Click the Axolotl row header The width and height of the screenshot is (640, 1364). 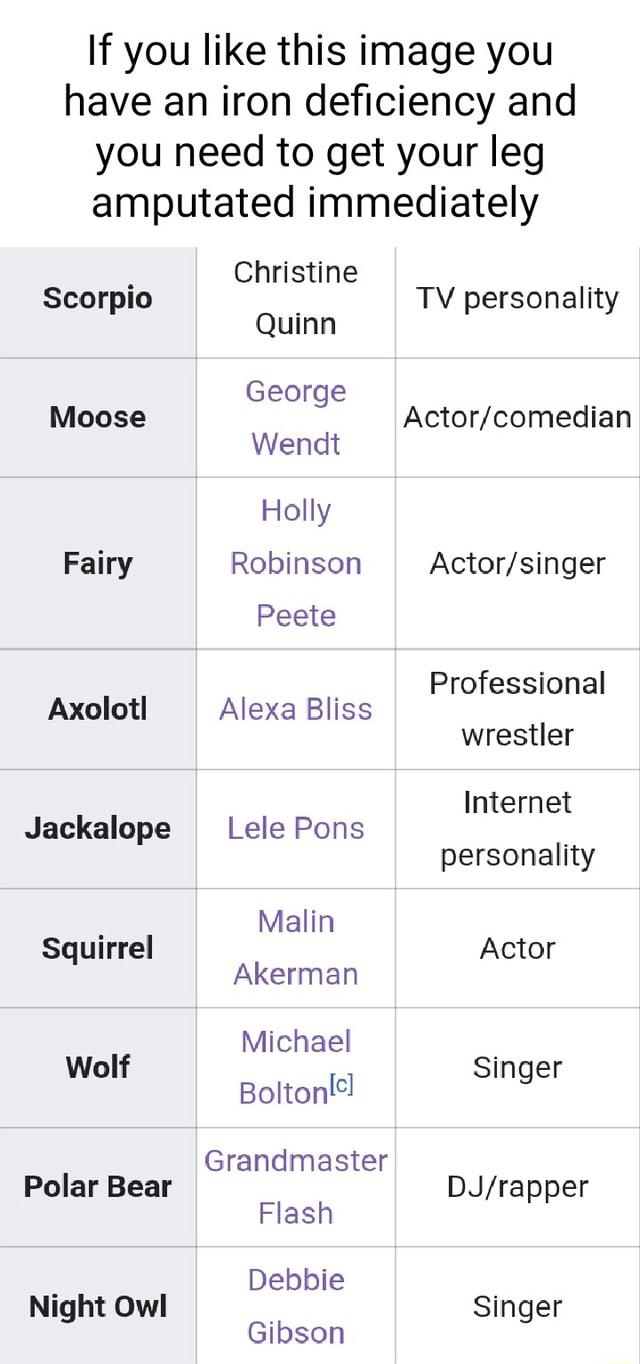pyautogui.click(x=98, y=709)
